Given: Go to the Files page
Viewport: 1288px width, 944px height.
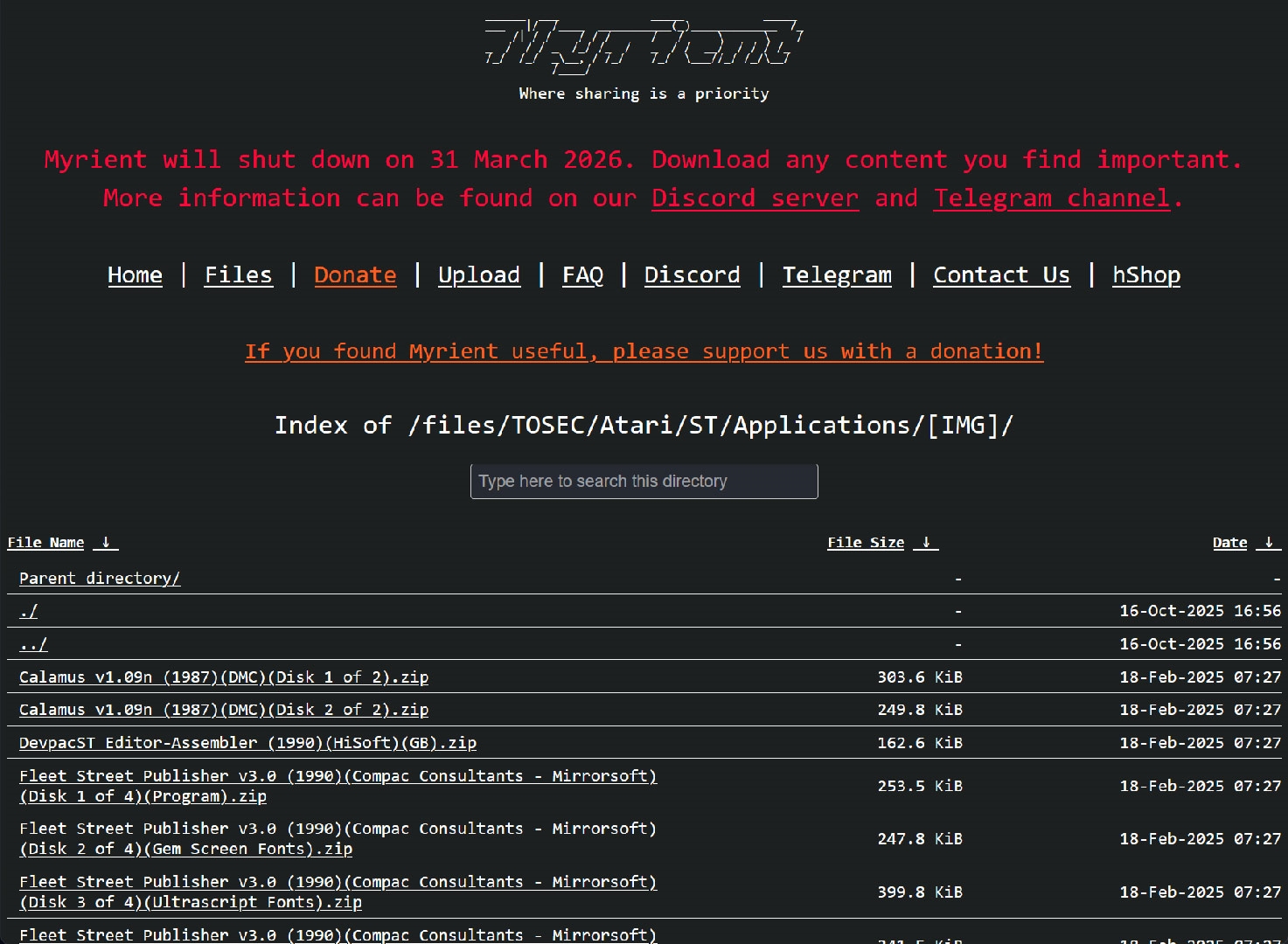Looking at the screenshot, I should click(x=238, y=275).
